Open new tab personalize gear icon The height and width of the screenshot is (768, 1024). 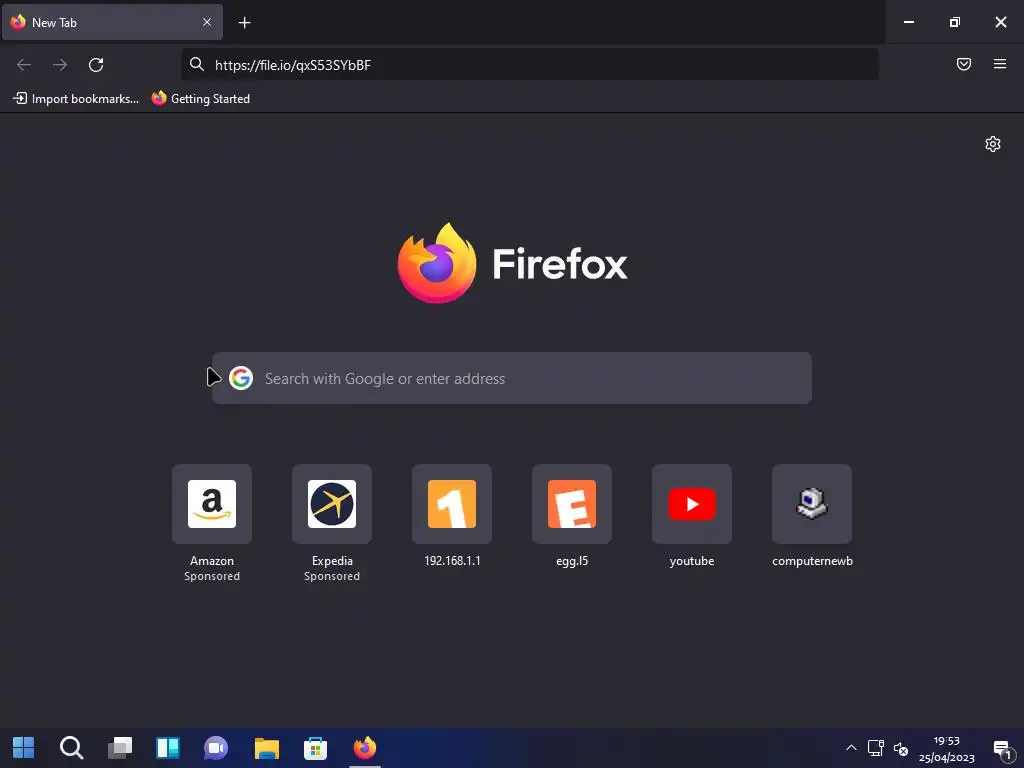tap(992, 144)
